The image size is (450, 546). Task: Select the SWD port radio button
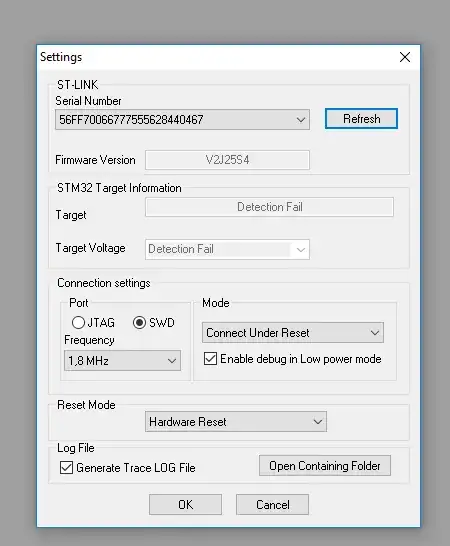[x=139, y=322]
